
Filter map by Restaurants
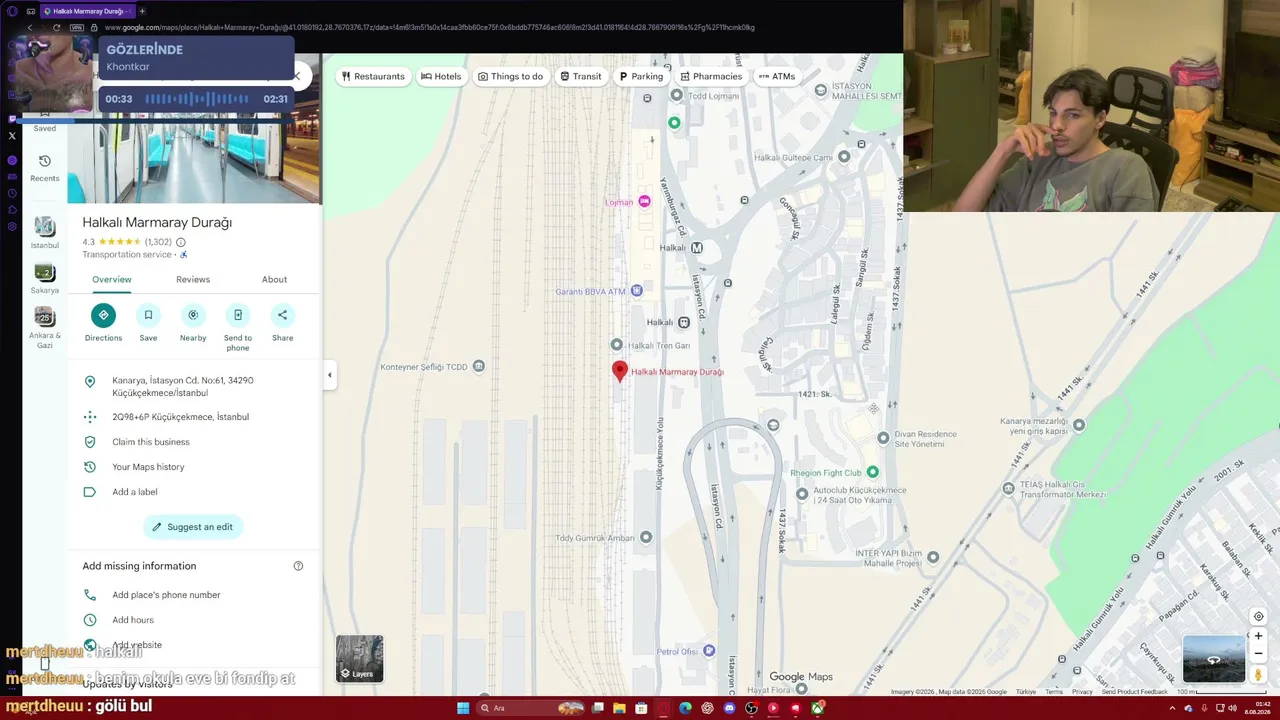pos(373,76)
